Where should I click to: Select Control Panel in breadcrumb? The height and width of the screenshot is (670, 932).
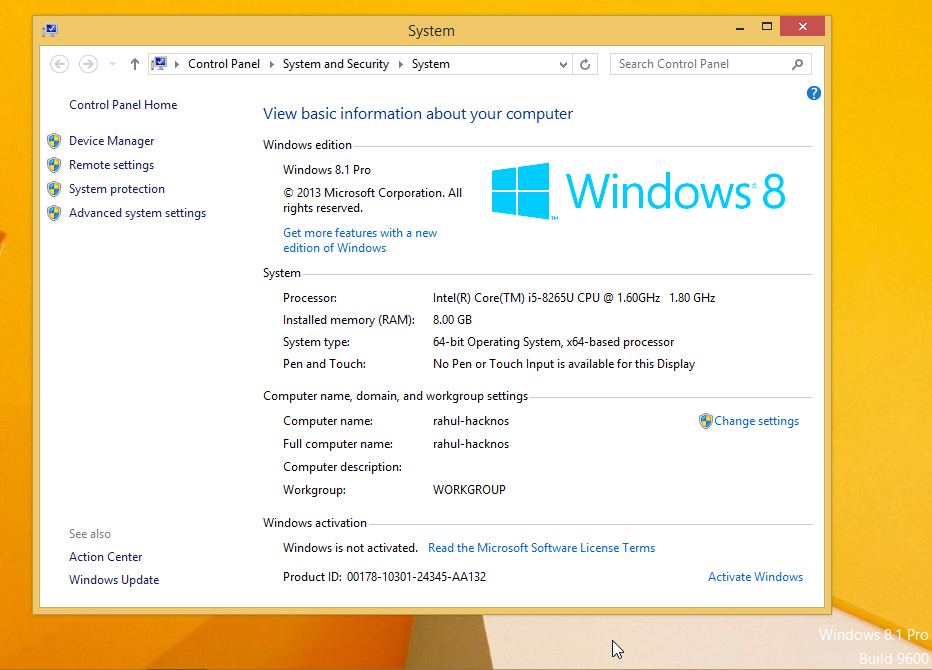(223, 64)
